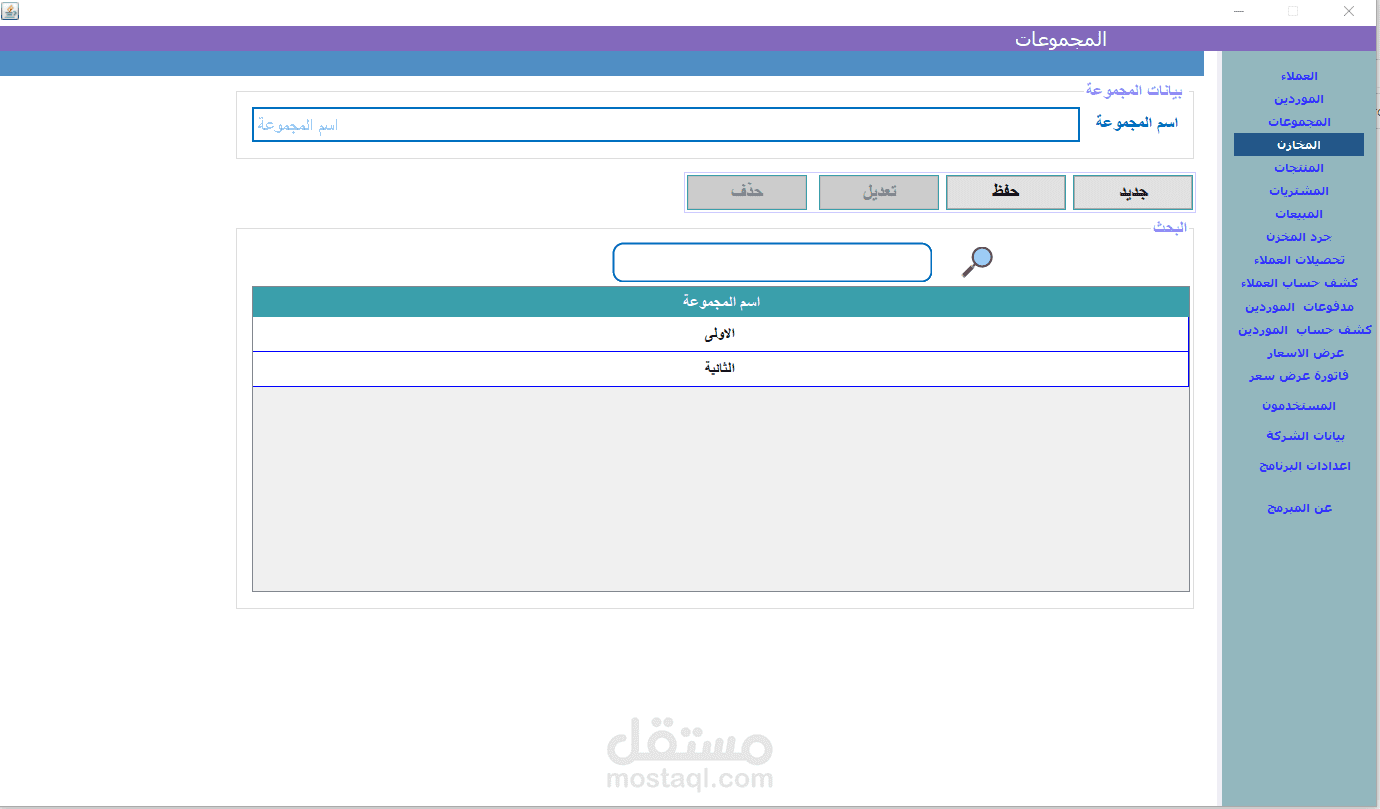Open مدفوعات الموردين in the sidebar
The height and width of the screenshot is (809, 1380).
tap(1299, 306)
